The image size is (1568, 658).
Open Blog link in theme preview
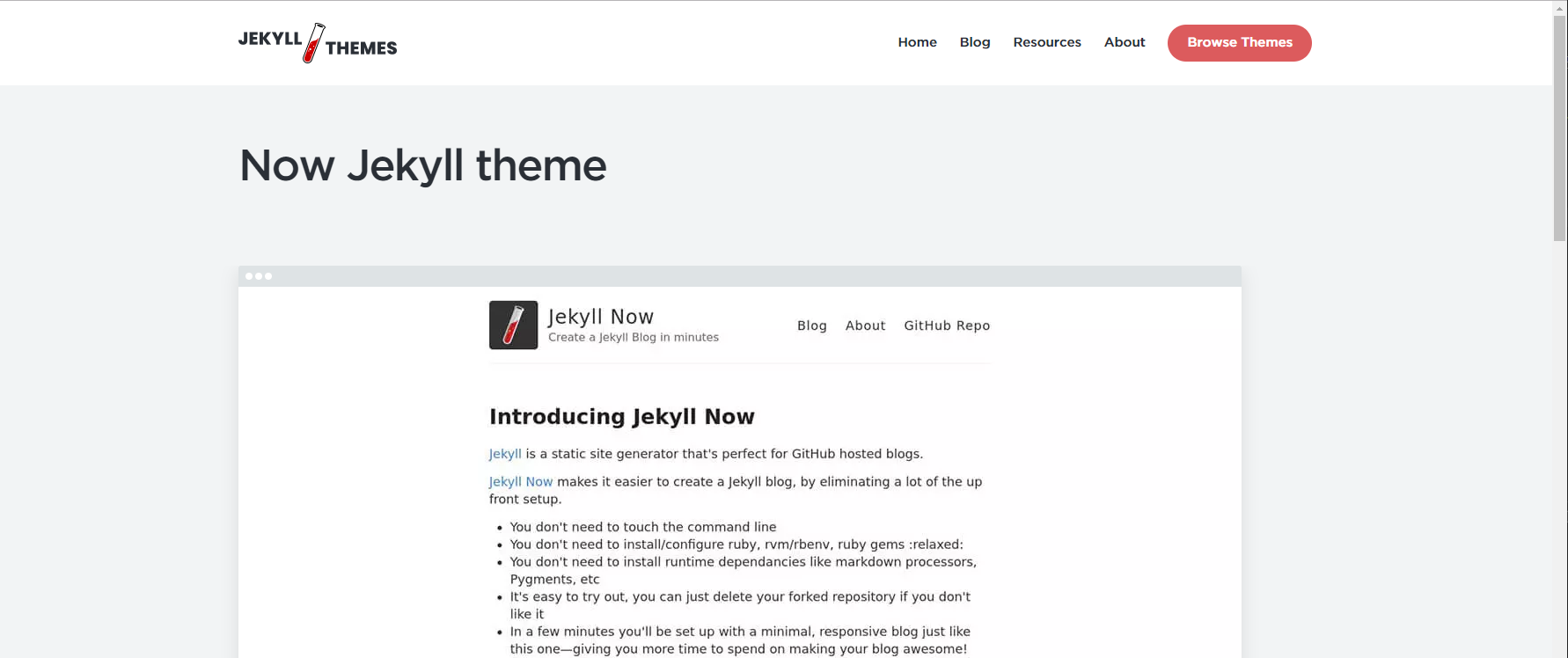click(812, 325)
